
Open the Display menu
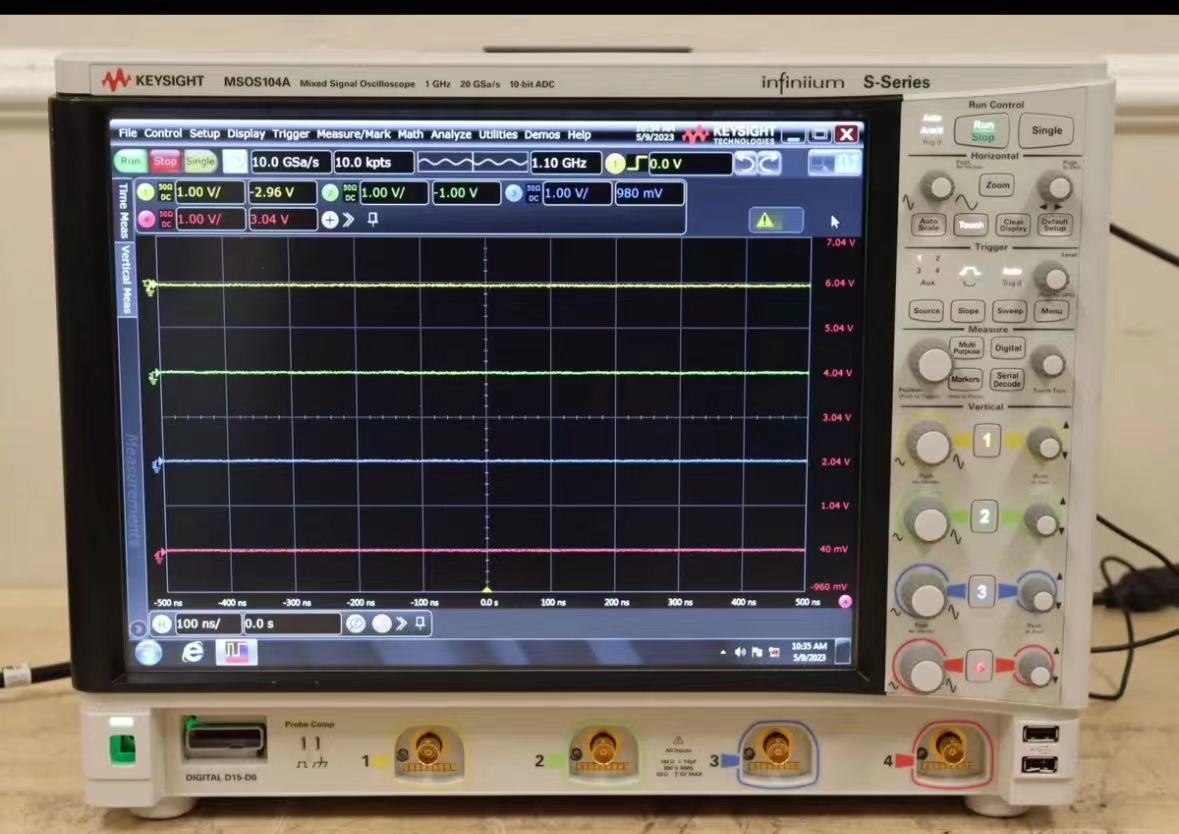pos(246,134)
